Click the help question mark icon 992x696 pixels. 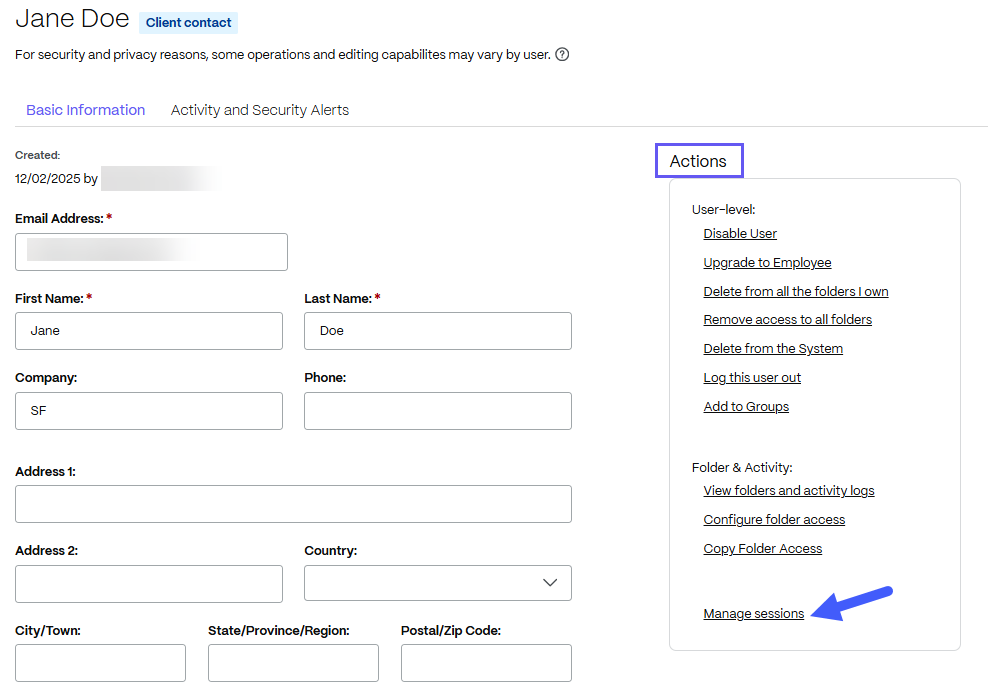pyautogui.click(x=562, y=55)
